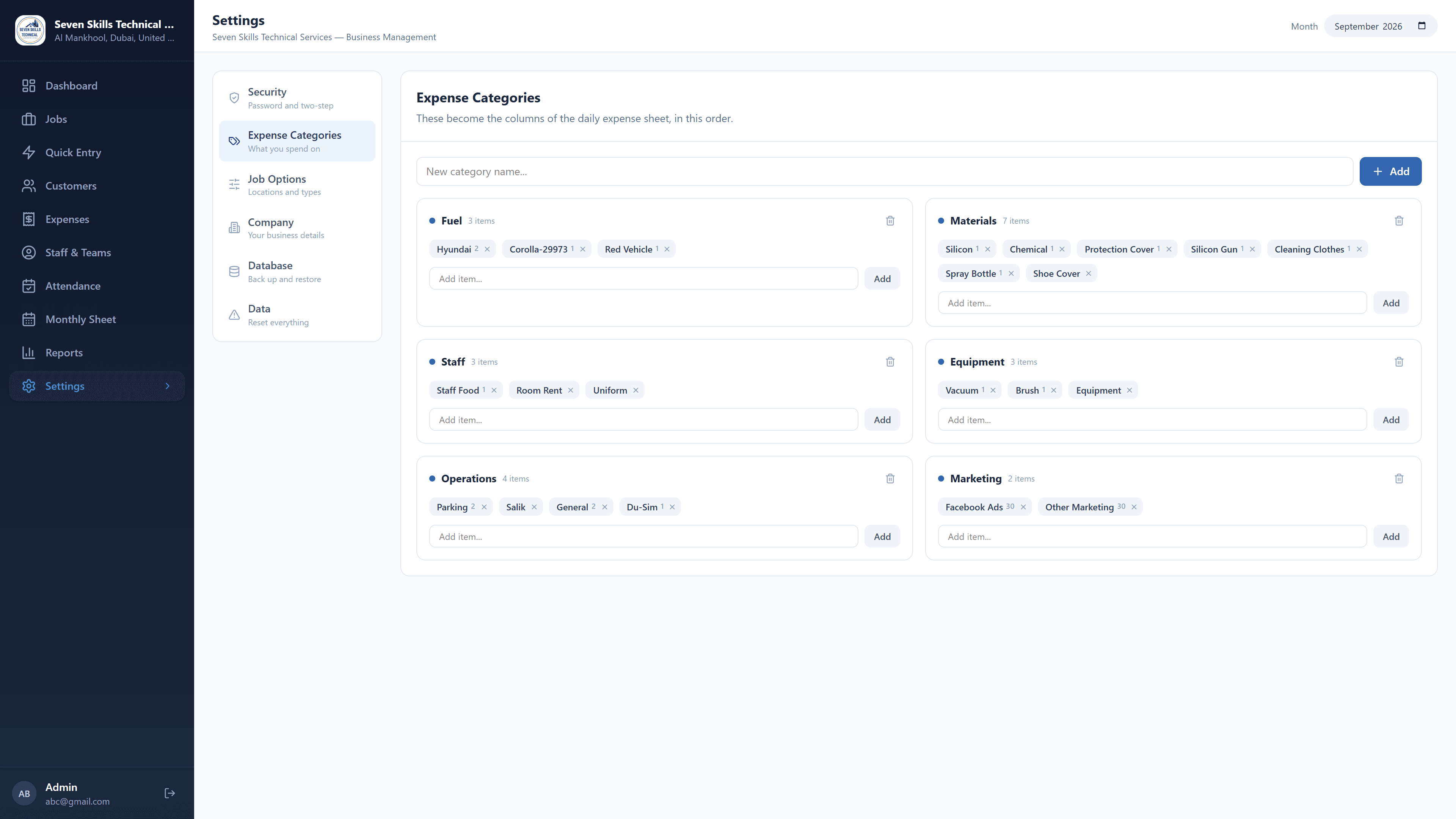Focus the Staff Add item field
Screen dimensions: 1456x819
[644, 420]
